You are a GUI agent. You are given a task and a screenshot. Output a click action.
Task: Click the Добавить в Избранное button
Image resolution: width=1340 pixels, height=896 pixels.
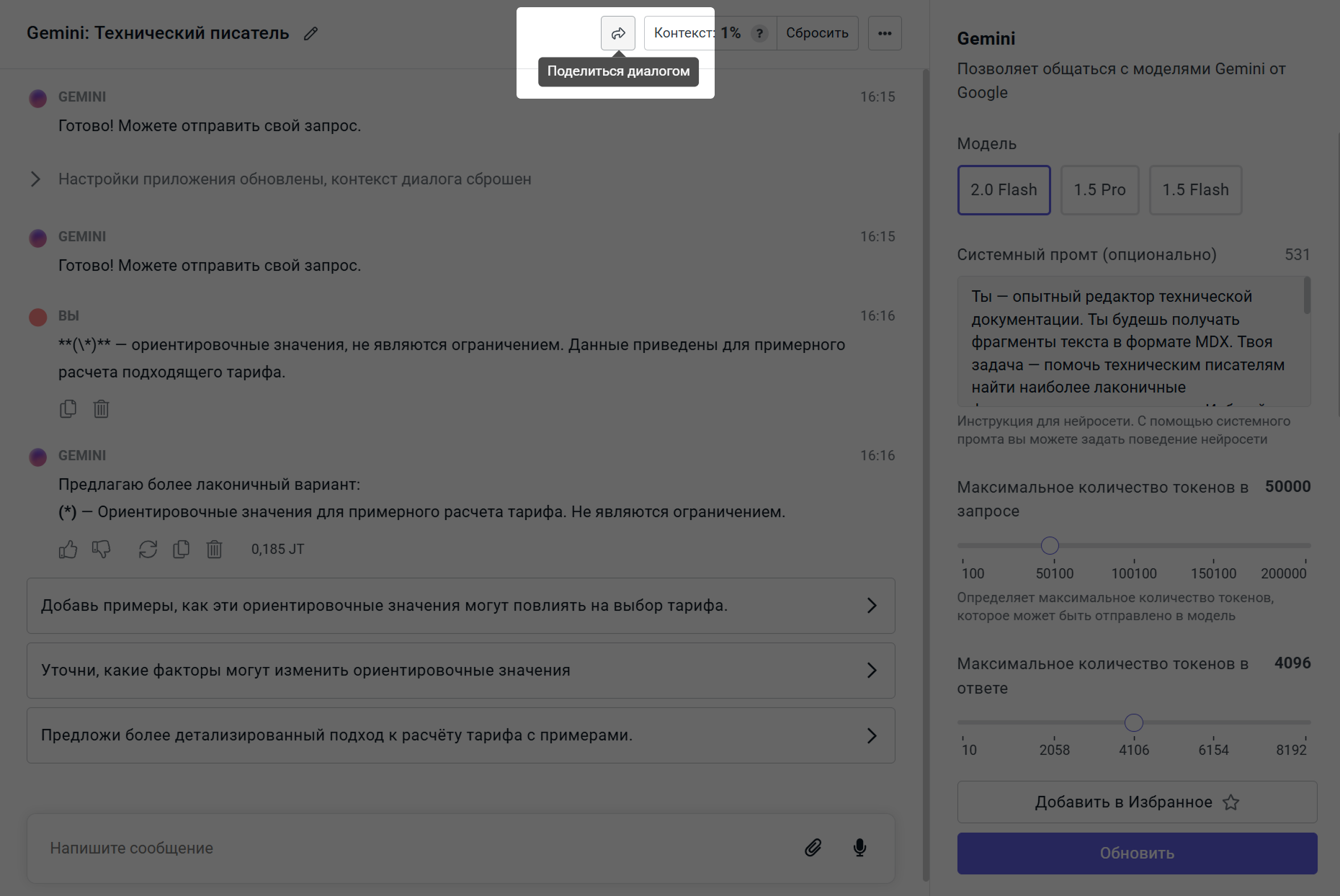pyautogui.click(x=1136, y=802)
